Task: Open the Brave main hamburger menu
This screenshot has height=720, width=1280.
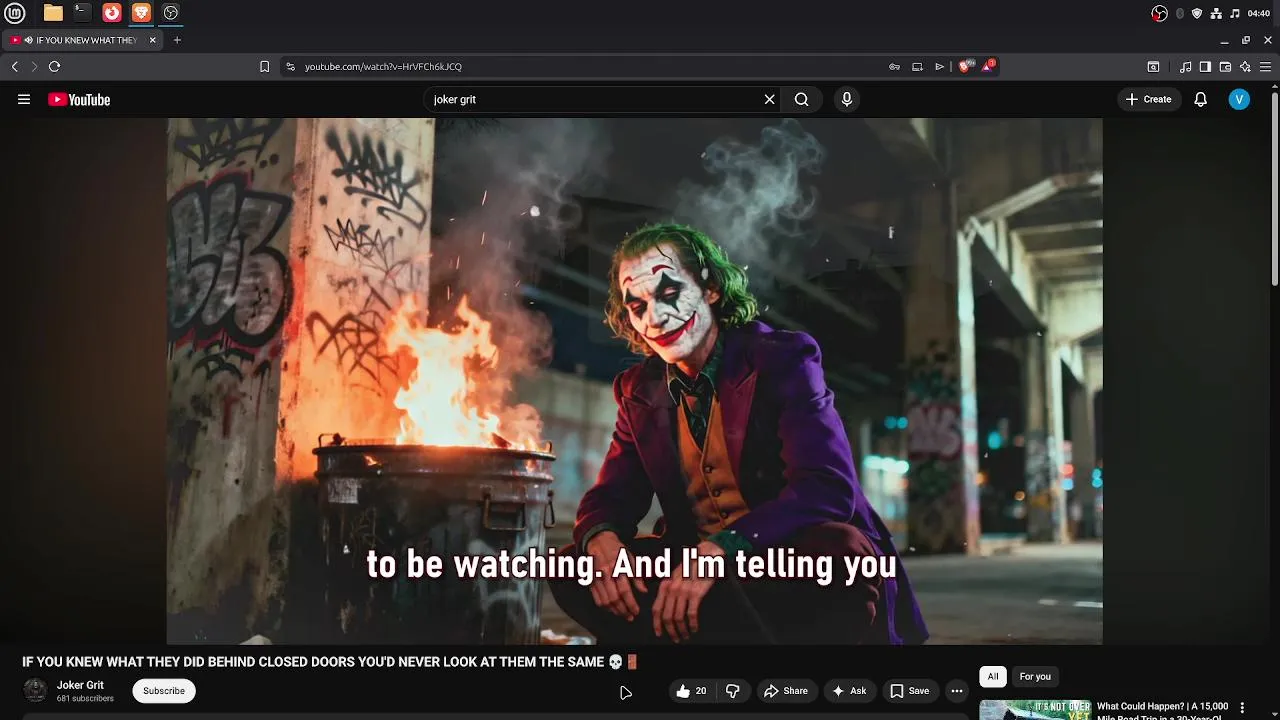Action: pyautogui.click(x=1265, y=67)
